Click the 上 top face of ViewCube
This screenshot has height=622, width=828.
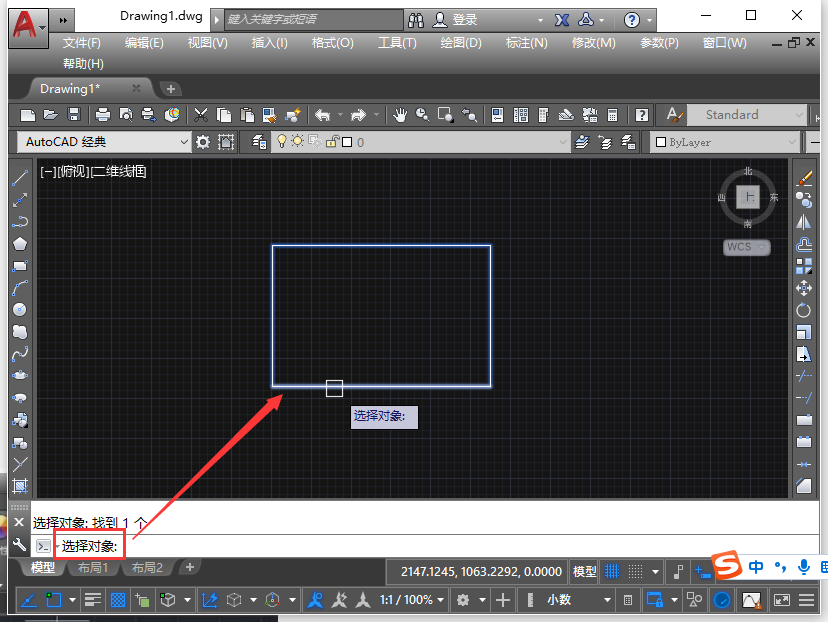point(748,197)
